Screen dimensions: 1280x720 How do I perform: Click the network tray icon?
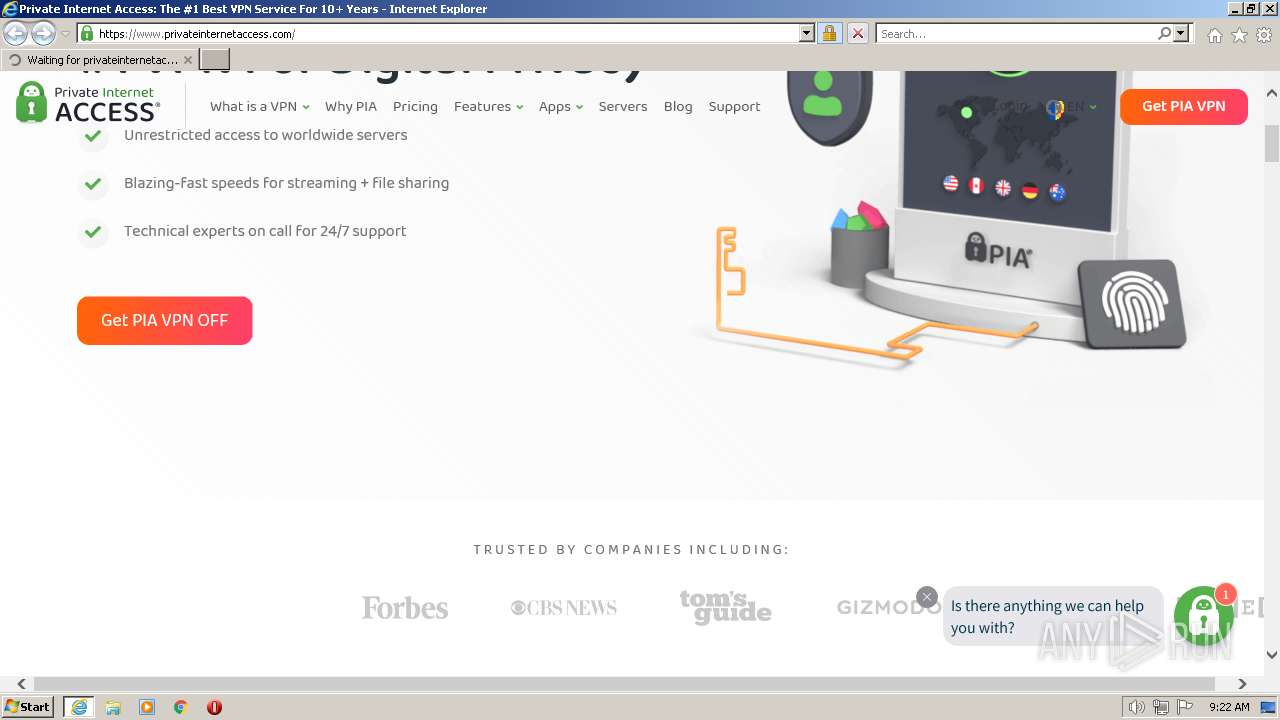point(1161,707)
